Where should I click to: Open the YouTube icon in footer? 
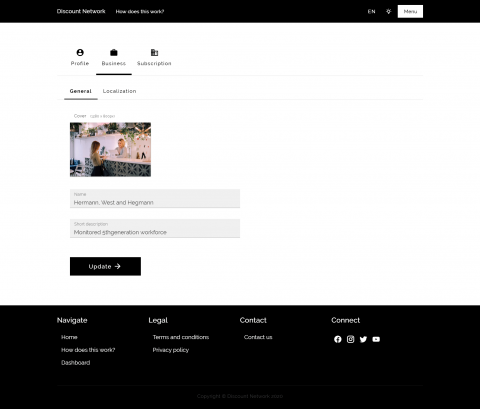(376, 339)
